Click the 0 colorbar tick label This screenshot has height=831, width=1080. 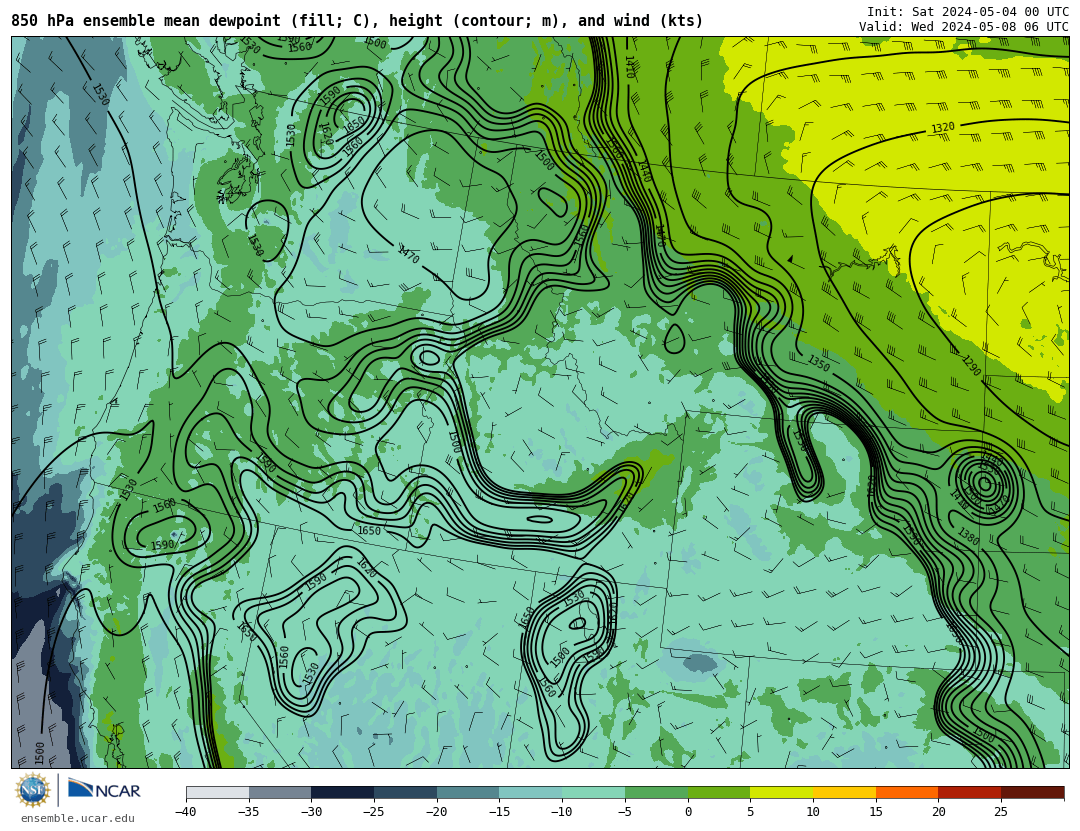point(688,812)
